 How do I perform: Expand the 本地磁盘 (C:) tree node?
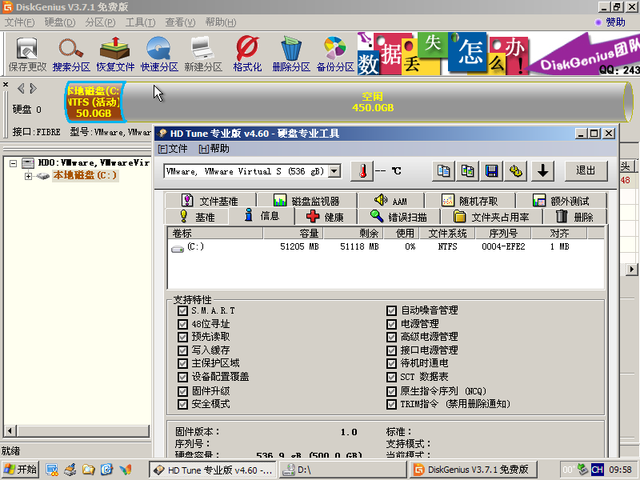click(x=28, y=176)
